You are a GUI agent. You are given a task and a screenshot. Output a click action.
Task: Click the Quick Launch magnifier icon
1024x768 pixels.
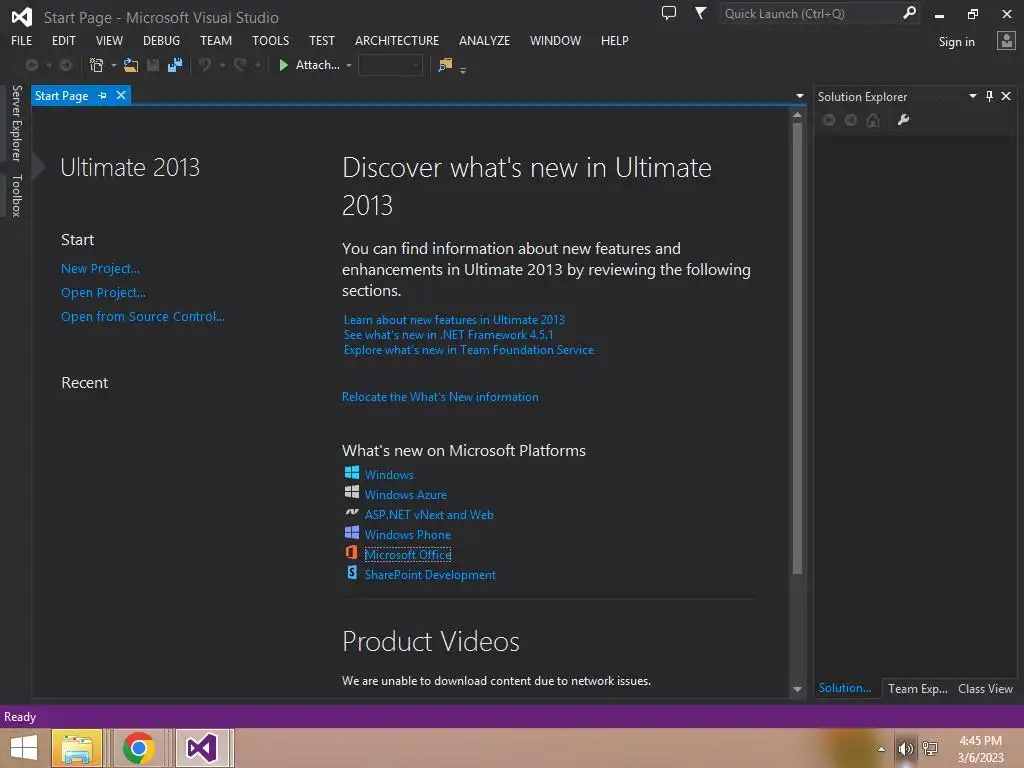click(908, 13)
